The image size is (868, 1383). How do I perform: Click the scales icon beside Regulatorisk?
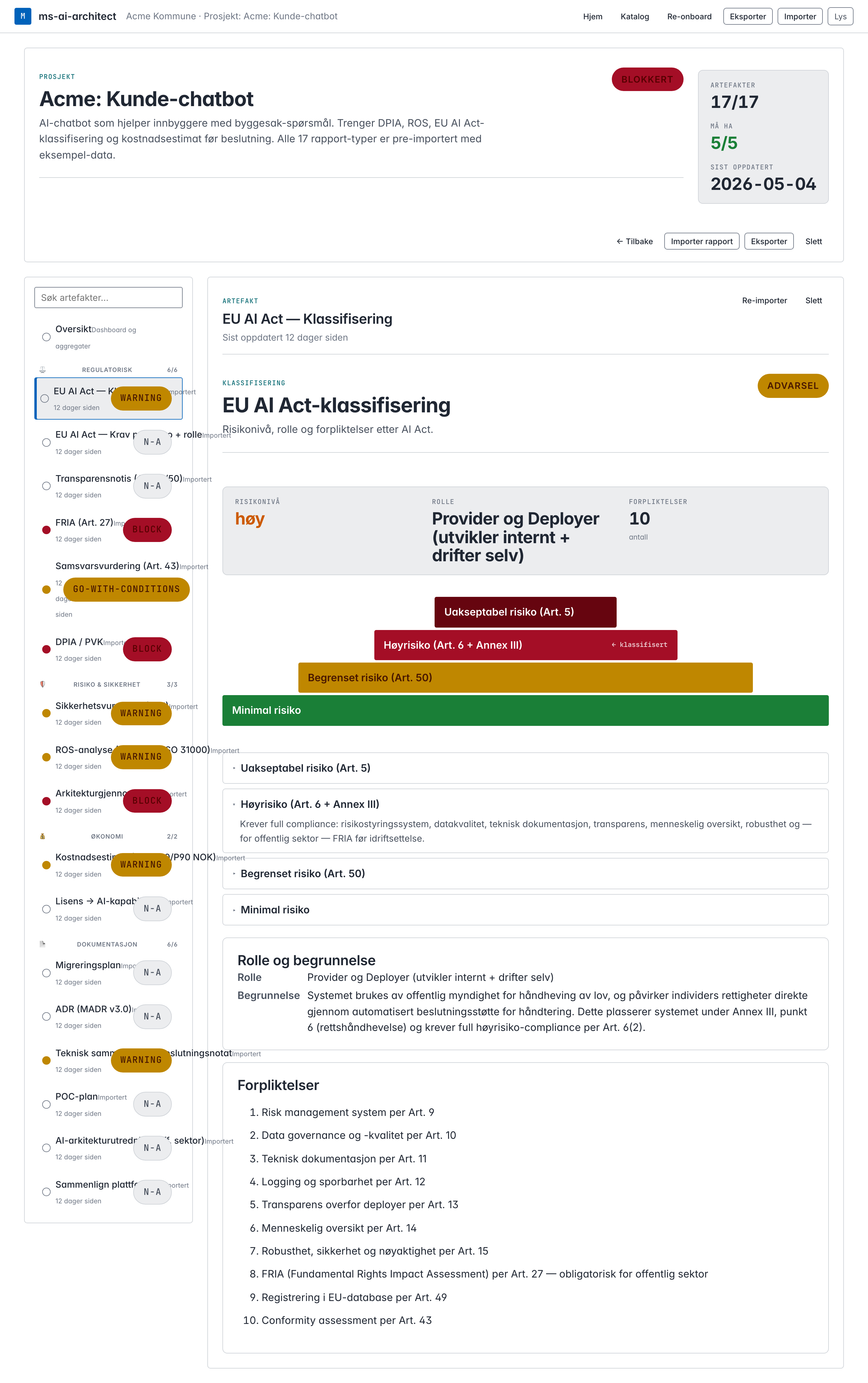(x=42, y=370)
